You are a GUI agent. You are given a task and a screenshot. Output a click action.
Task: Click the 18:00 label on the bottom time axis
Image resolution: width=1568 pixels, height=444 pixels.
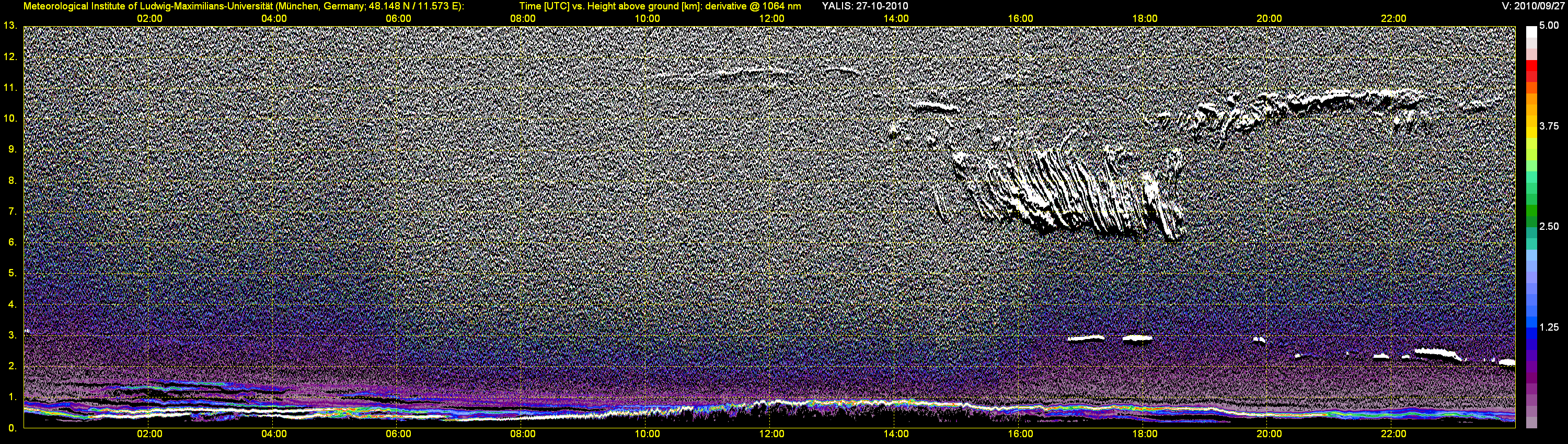(x=1145, y=434)
